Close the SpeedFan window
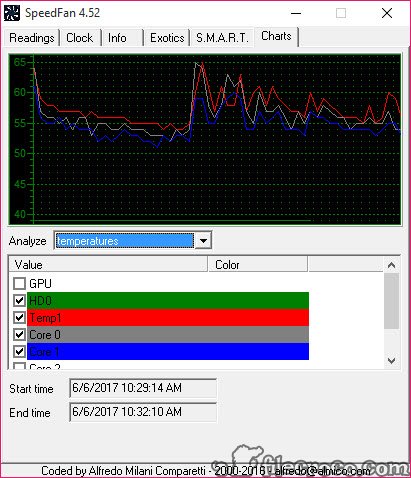Image resolution: width=411 pixels, height=478 pixels. (x=387, y=13)
